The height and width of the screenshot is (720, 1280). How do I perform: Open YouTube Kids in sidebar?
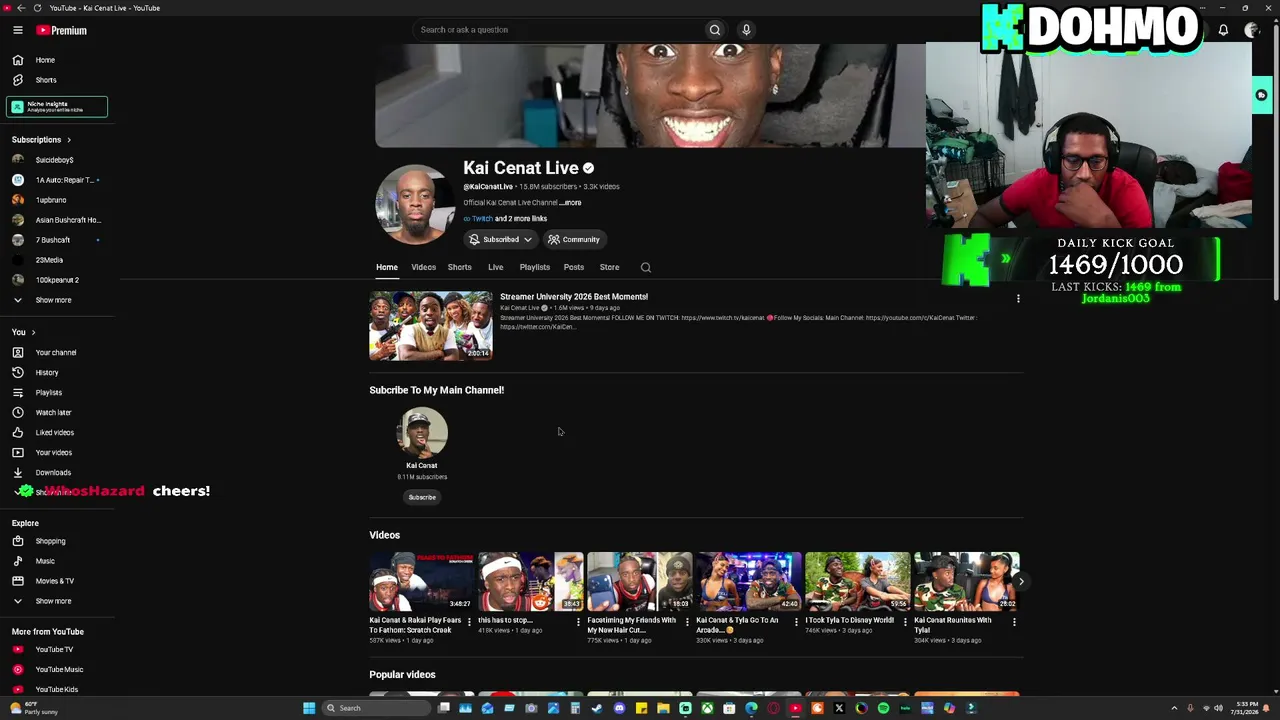point(57,689)
